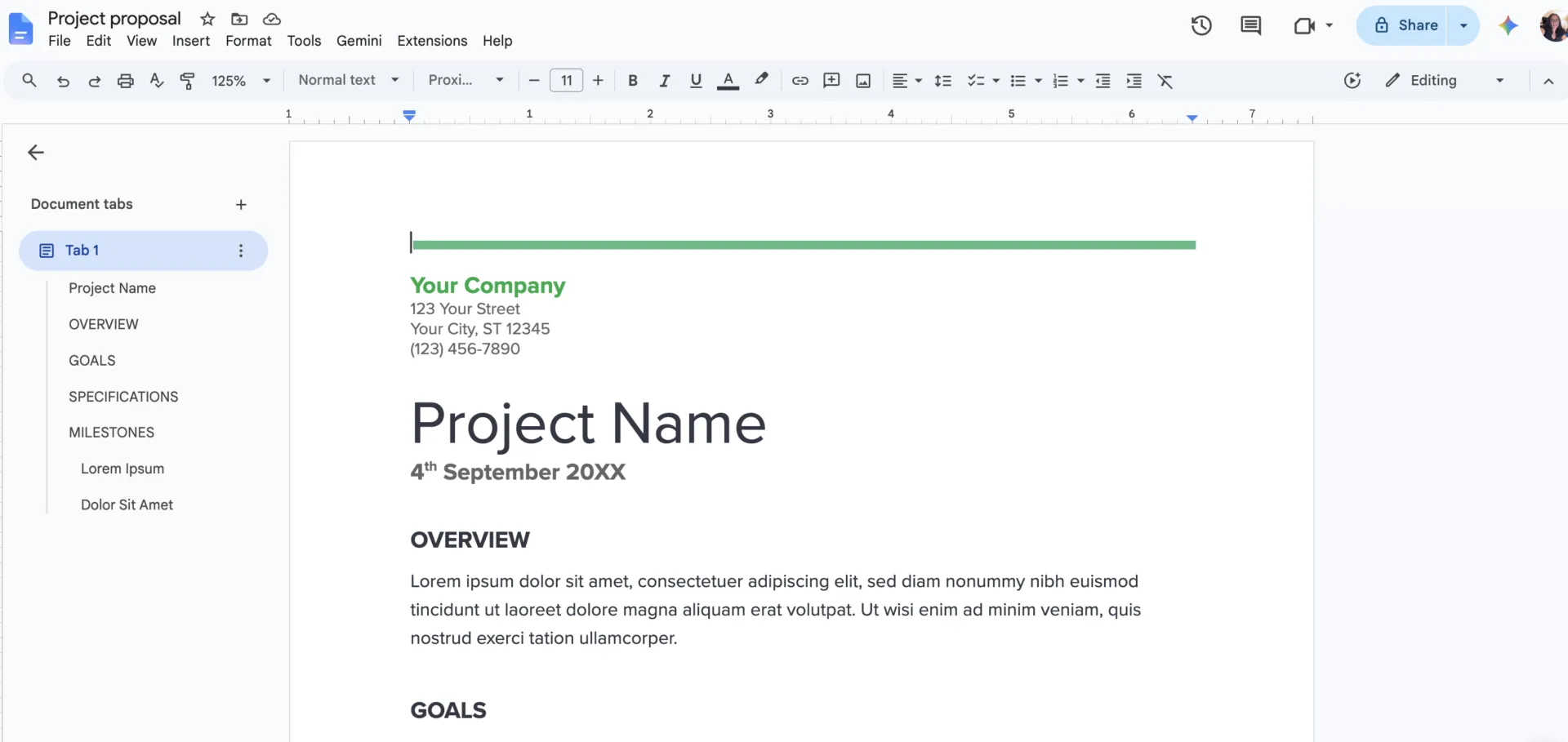Viewport: 1568px width, 742px height.
Task: Open the File menu
Action: pos(60,41)
